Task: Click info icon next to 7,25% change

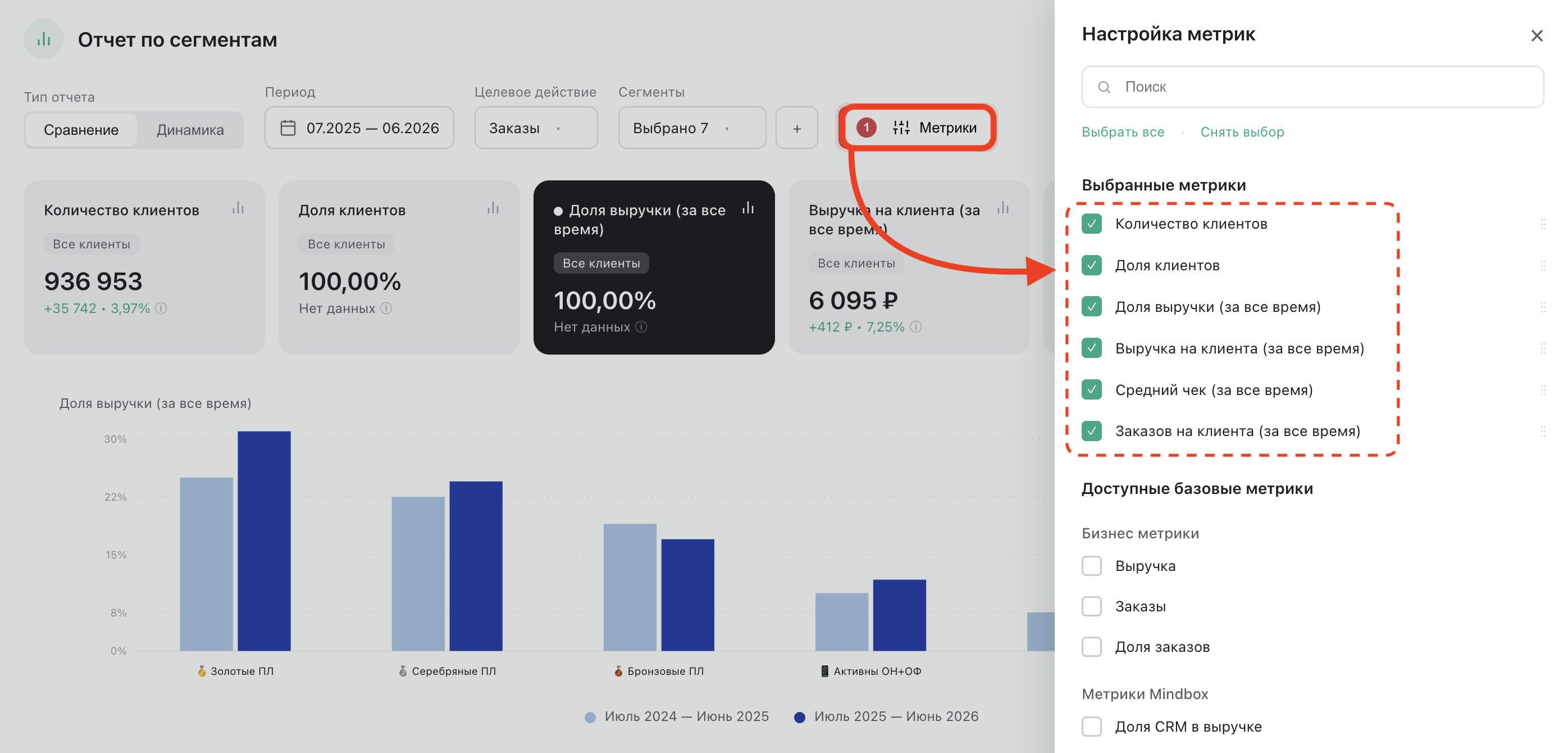Action: [x=916, y=327]
